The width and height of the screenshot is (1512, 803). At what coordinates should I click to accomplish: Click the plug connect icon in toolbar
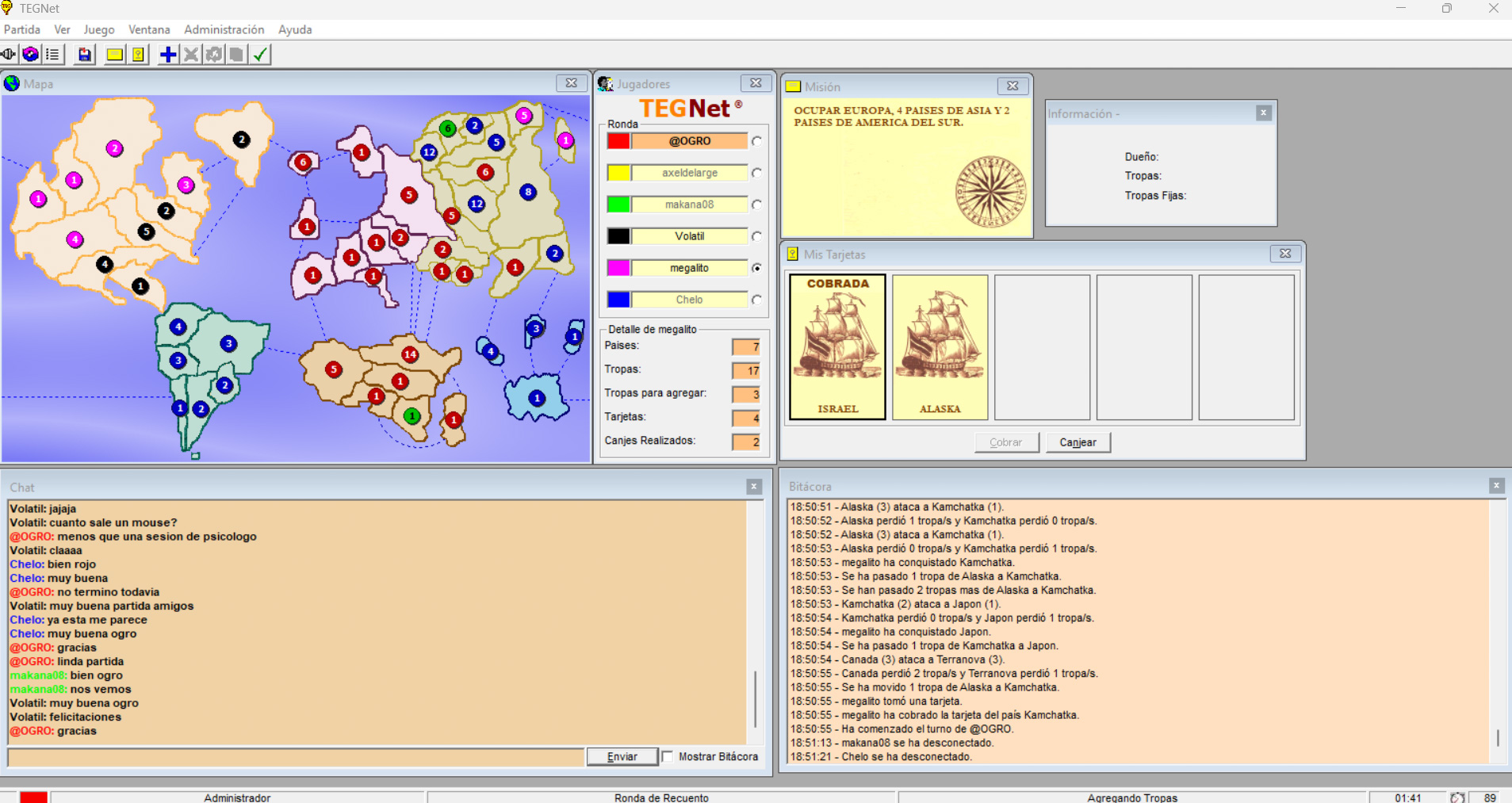9,55
